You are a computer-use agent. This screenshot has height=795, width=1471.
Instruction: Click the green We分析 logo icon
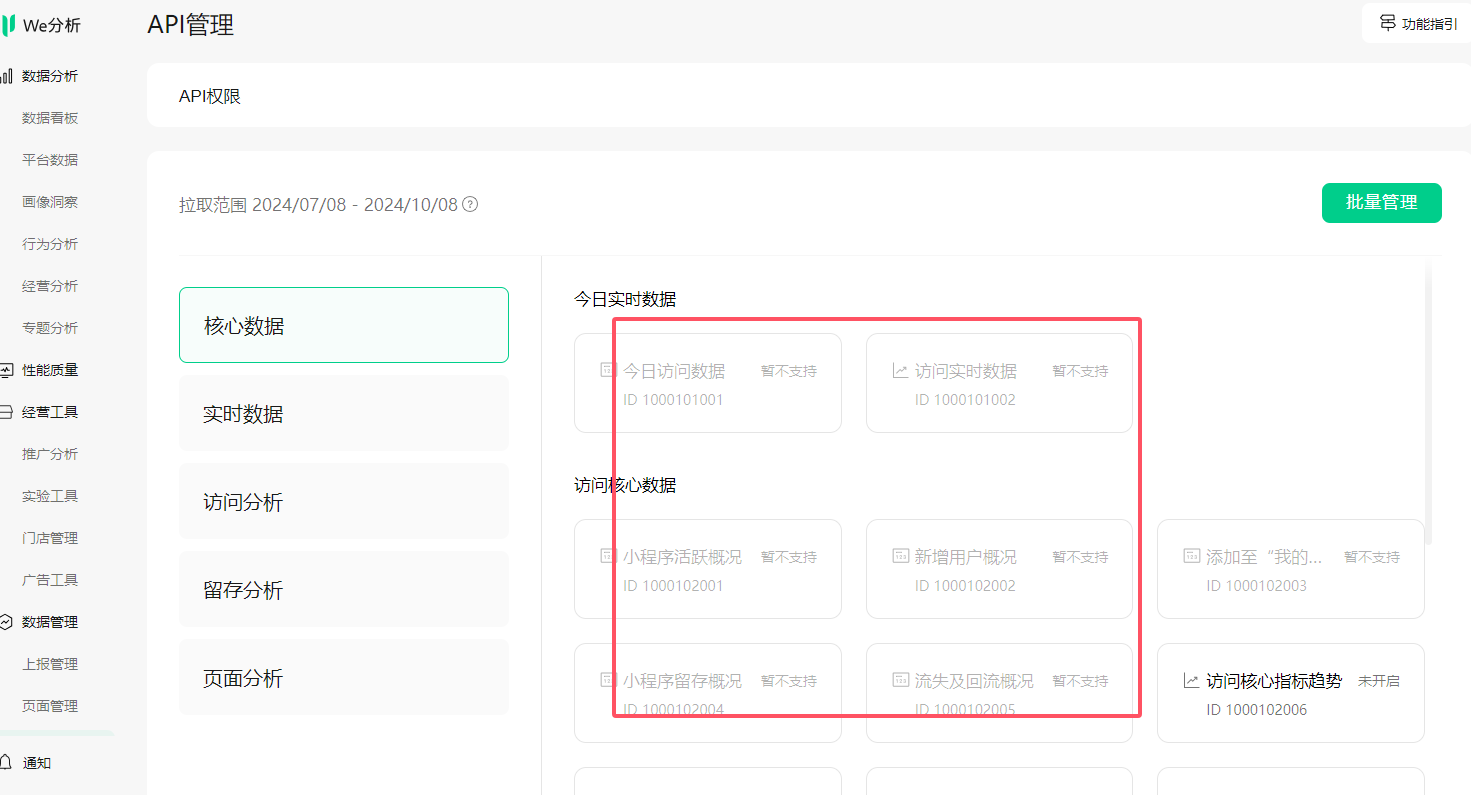9,25
